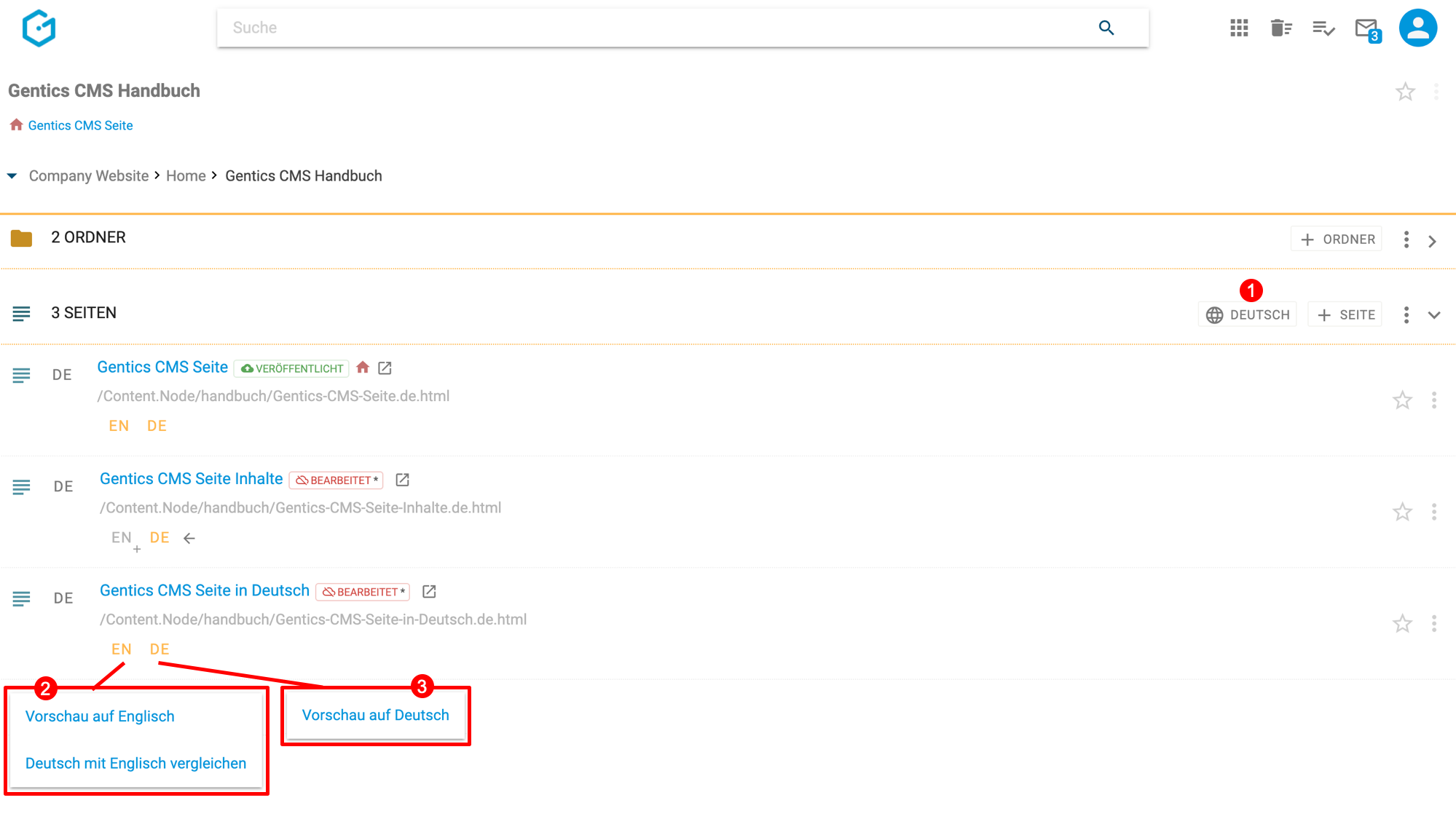Screen dimensions: 1456x819
Task: Navigate to Company Website breadcrumb
Action: 89,175
